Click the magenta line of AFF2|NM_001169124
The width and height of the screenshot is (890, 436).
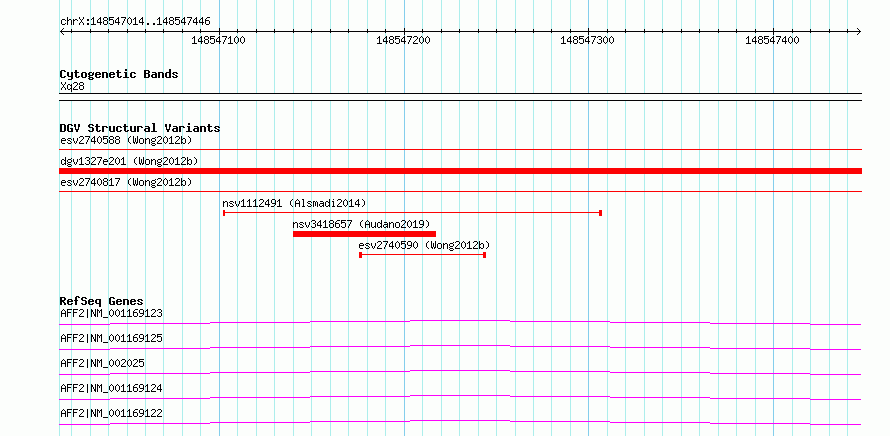(460, 397)
